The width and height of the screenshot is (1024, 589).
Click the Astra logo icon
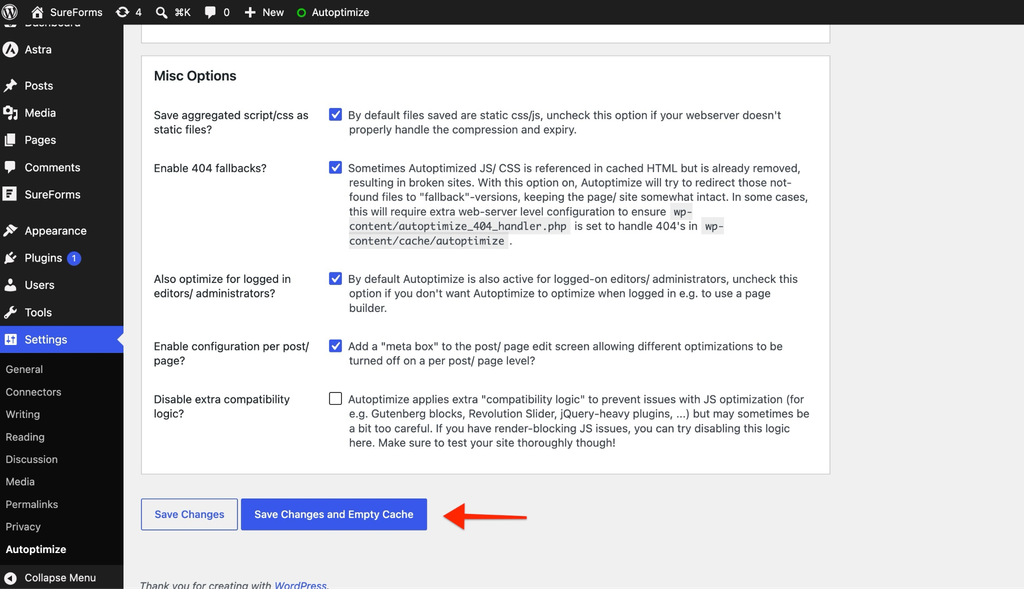pyautogui.click(x=10, y=50)
